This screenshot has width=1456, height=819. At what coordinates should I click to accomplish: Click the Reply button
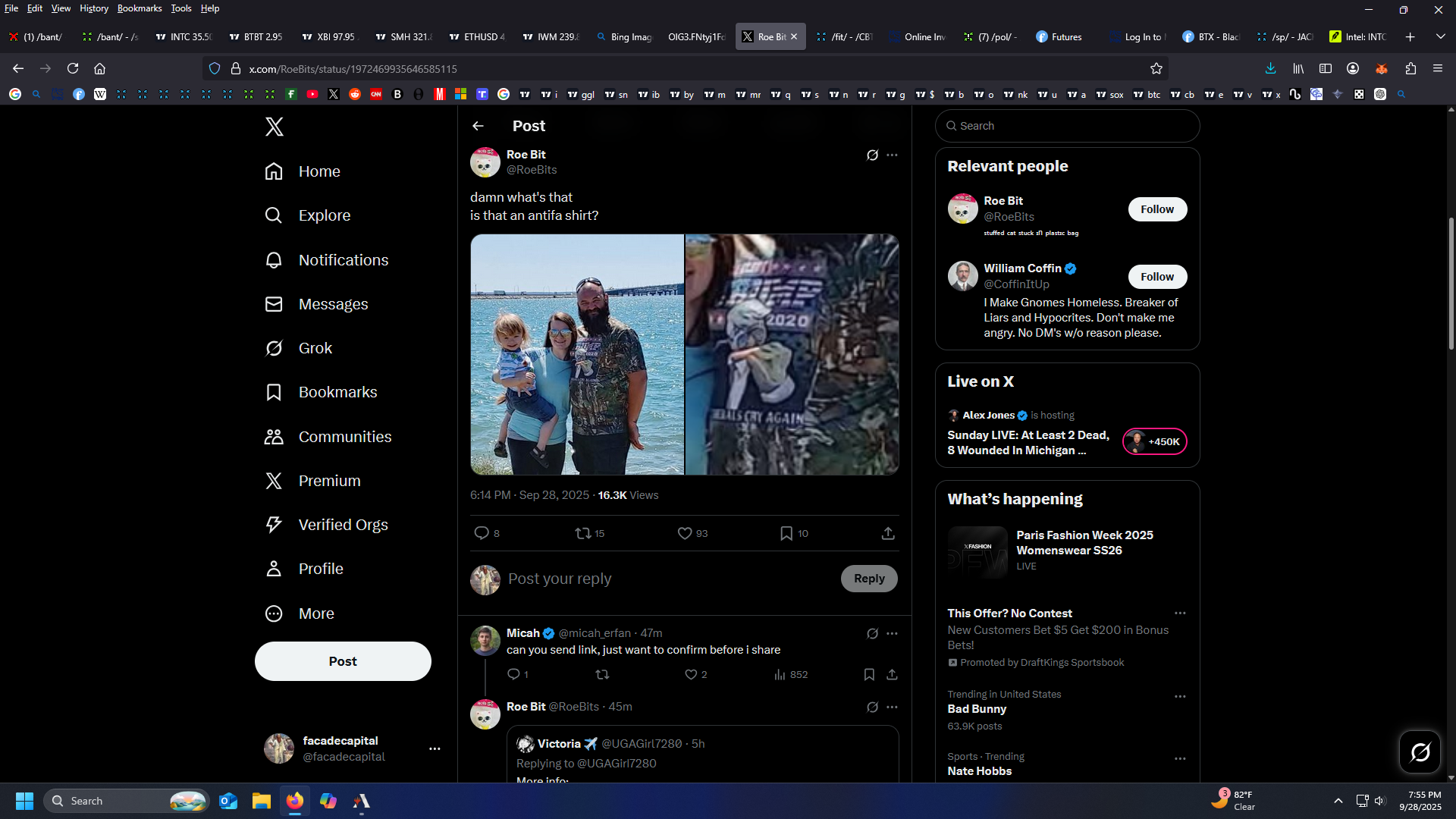[x=868, y=579]
